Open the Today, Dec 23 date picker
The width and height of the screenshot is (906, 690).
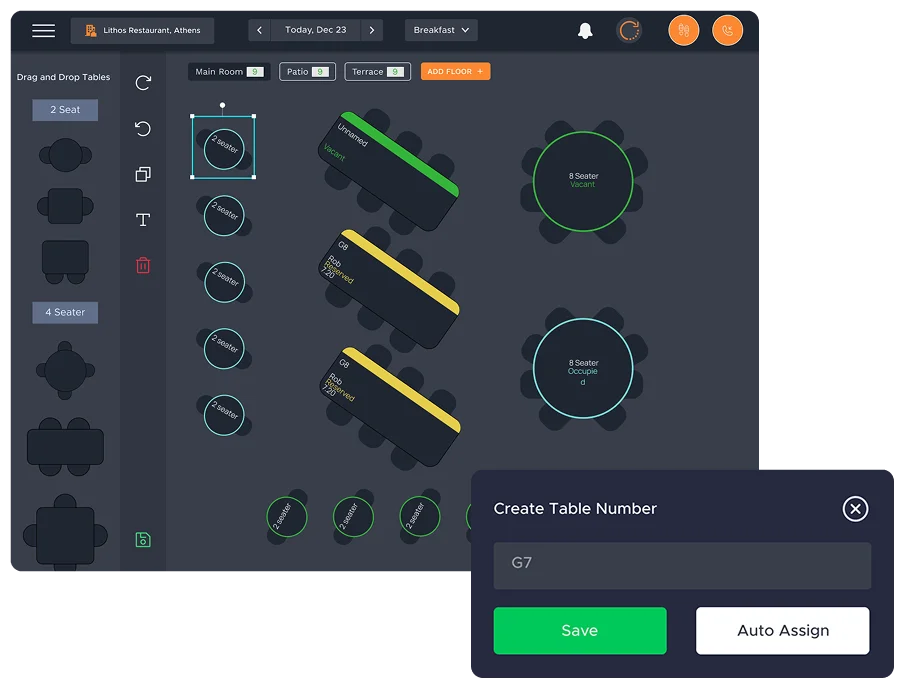coord(315,30)
